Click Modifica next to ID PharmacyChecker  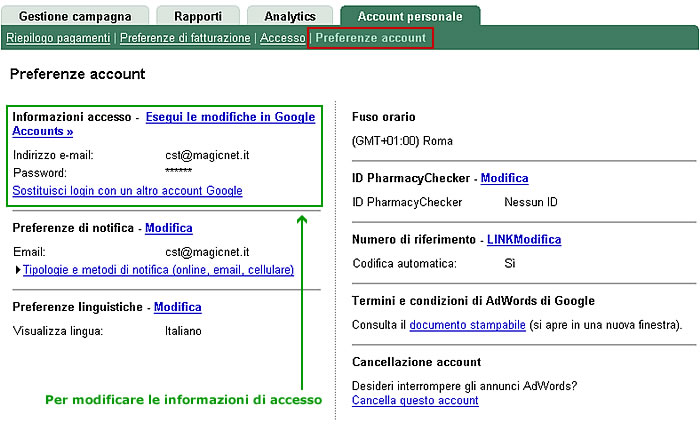pyautogui.click(x=504, y=178)
